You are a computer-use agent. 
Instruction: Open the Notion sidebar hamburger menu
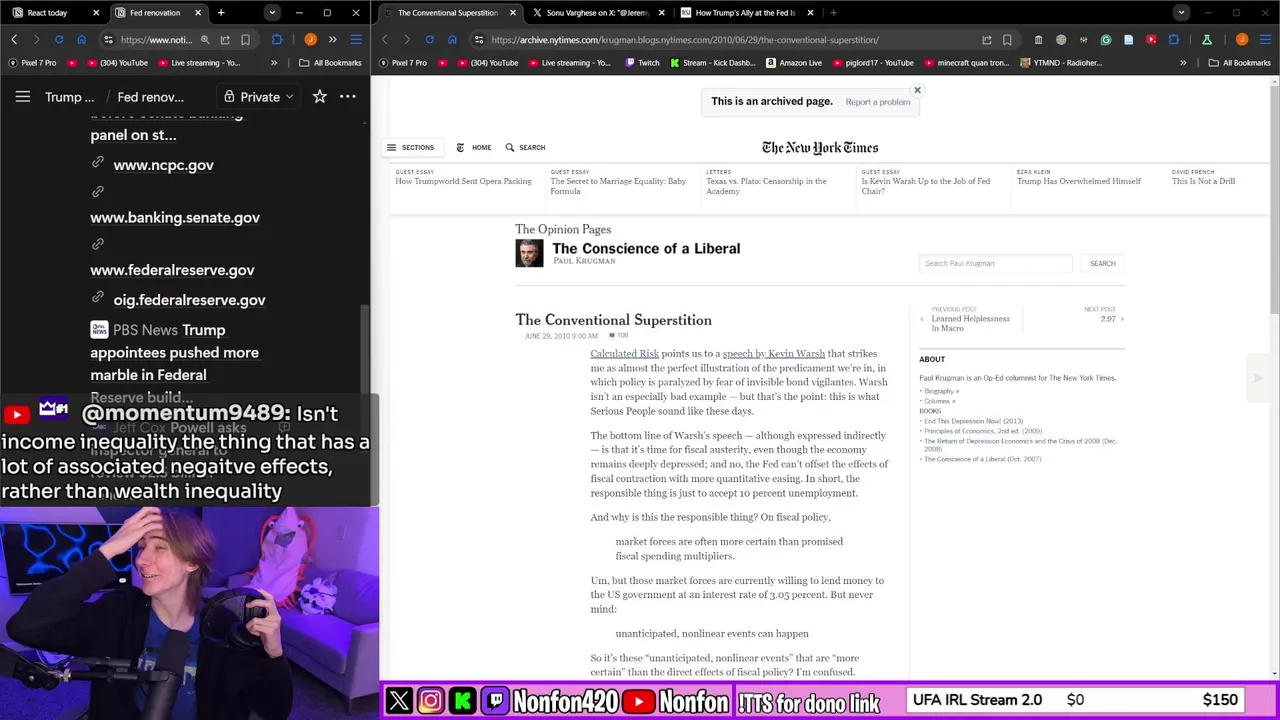[x=22, y=97]
